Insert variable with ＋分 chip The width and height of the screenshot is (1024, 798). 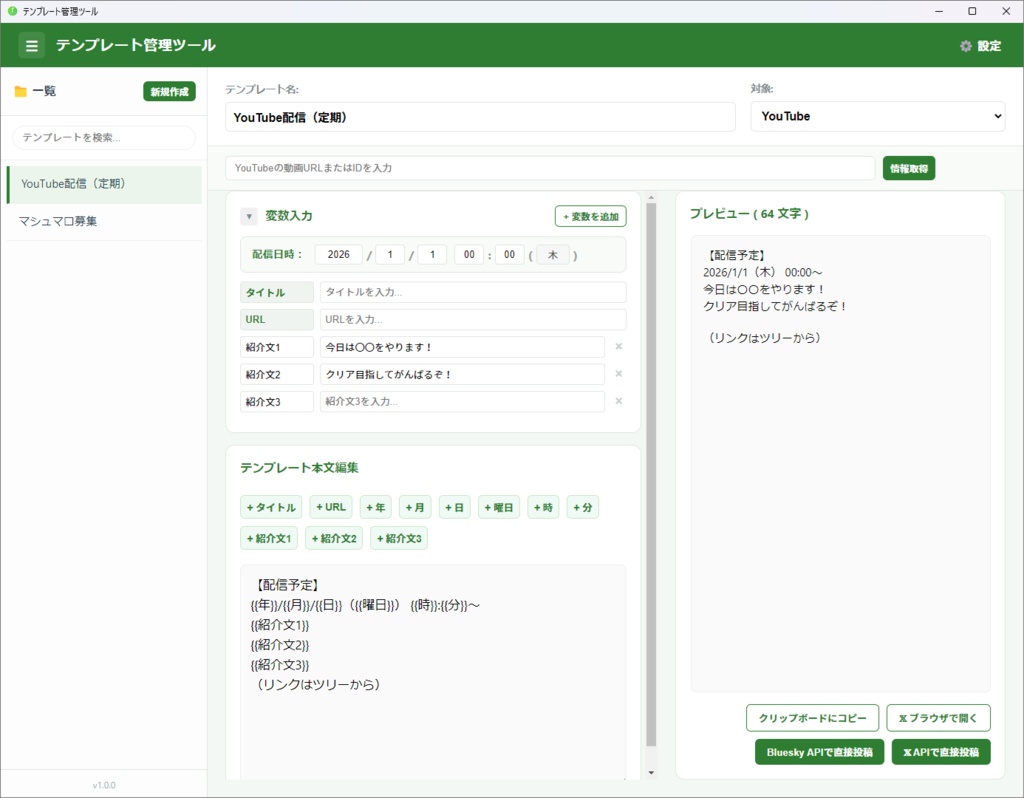[x=583, y=507]
